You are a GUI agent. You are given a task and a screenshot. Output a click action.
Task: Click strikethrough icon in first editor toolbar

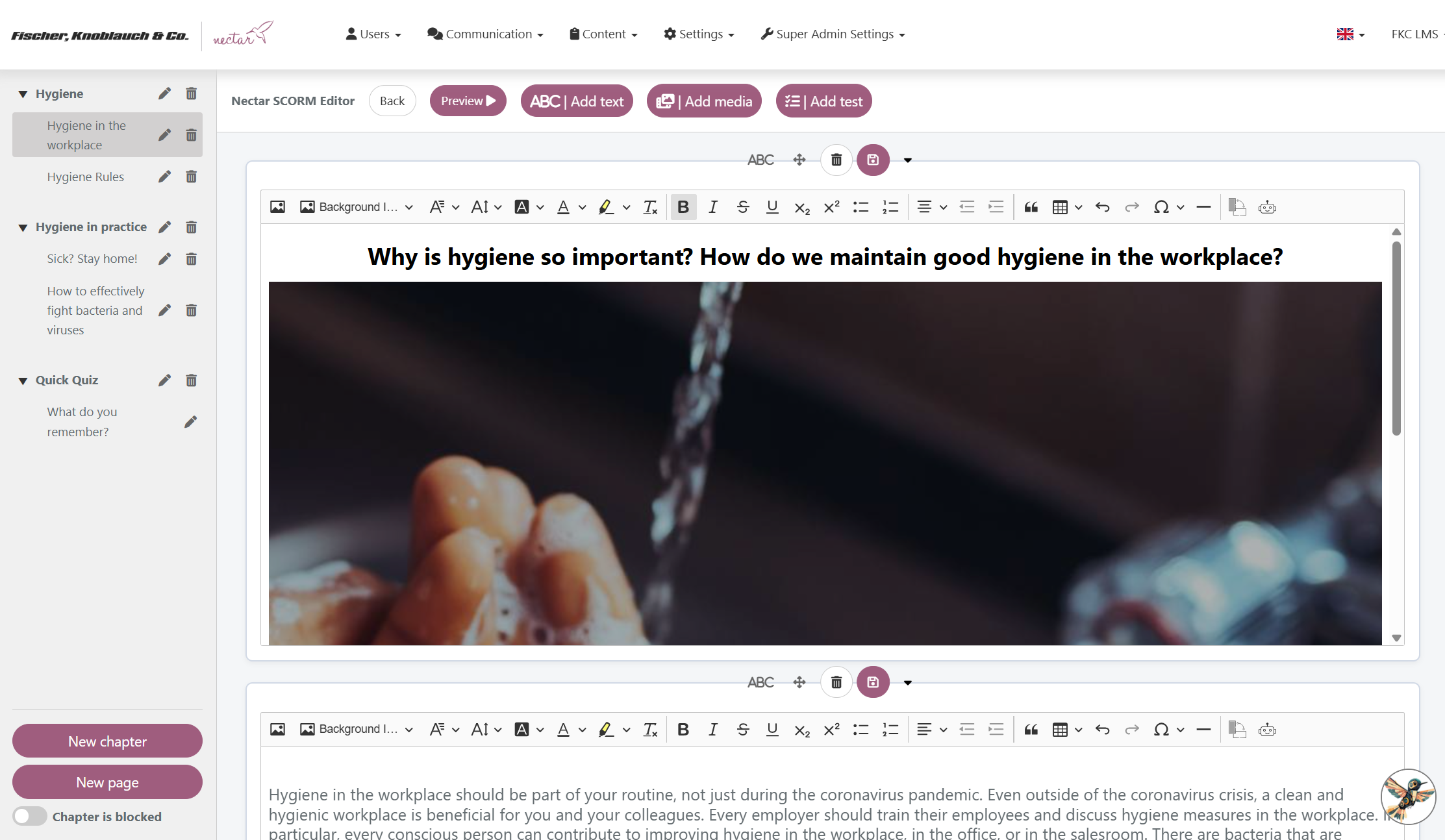pos(743,207)
